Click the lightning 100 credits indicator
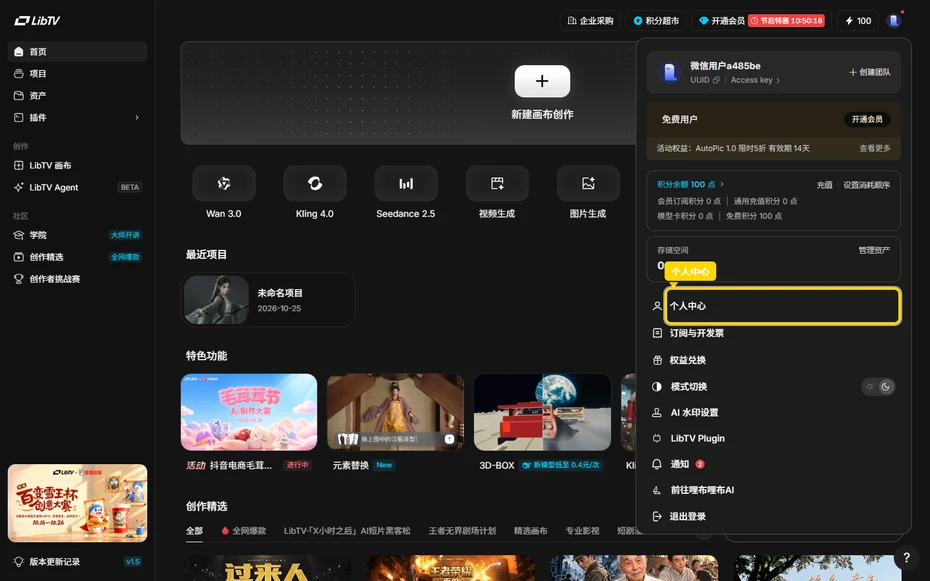The height and width of the screenshot is (581, 930). (858, 21)
